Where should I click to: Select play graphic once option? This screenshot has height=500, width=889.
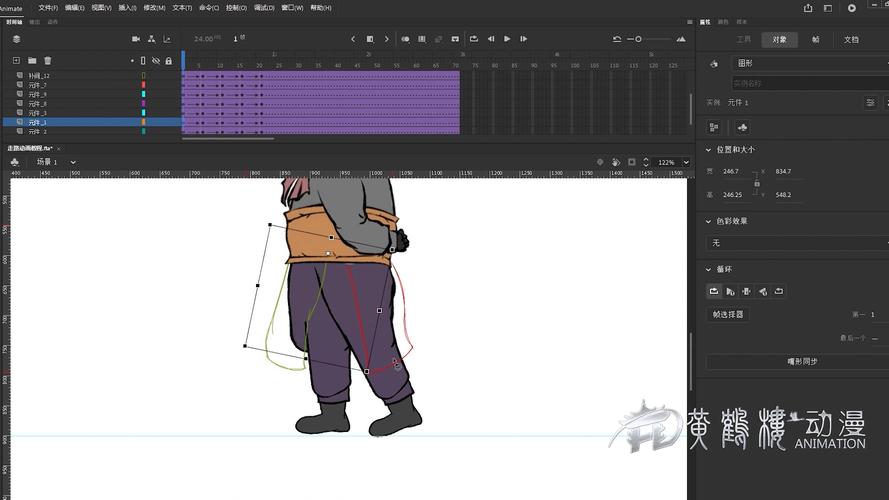point(730,291)
